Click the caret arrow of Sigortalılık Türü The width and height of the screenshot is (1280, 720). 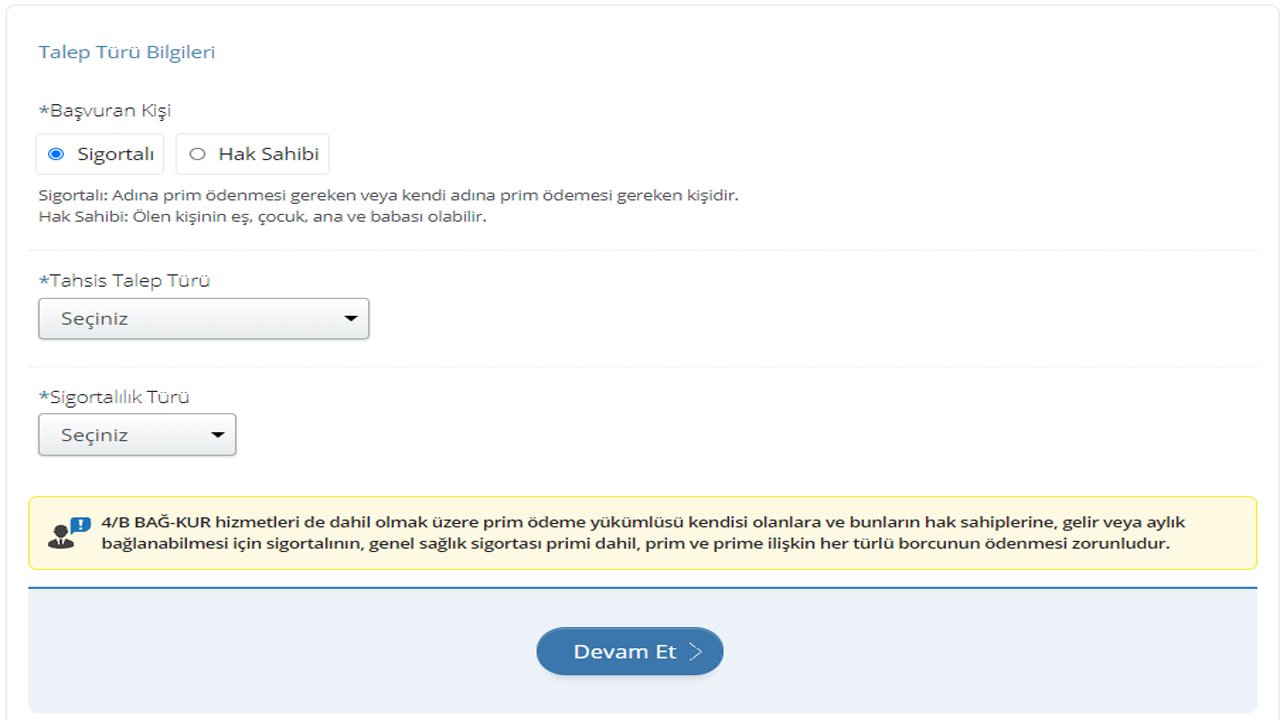coord(217,435)
